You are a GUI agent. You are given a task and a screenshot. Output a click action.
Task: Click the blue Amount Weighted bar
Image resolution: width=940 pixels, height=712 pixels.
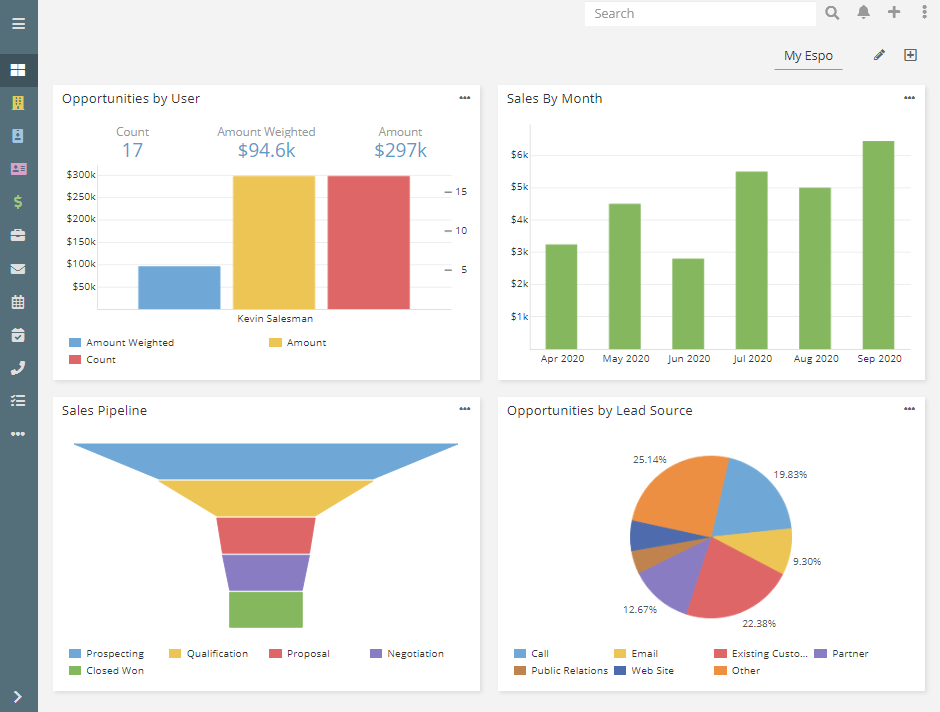pos(179,288)
